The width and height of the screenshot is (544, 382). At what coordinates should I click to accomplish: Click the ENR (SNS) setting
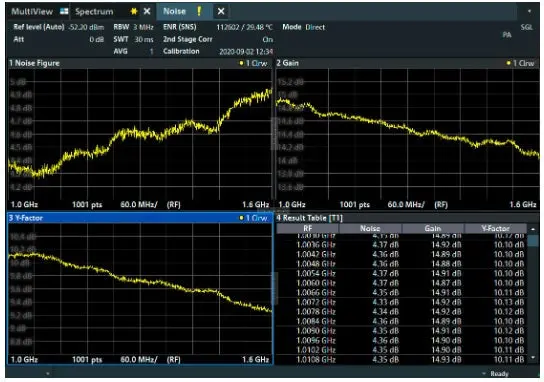218,27
